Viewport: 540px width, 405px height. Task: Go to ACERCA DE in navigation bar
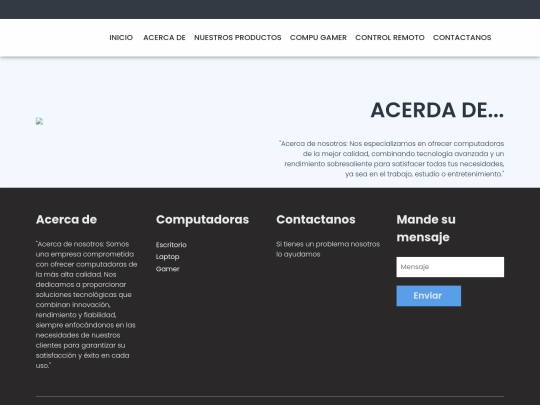pyautogui.click(x=164, y=38)
